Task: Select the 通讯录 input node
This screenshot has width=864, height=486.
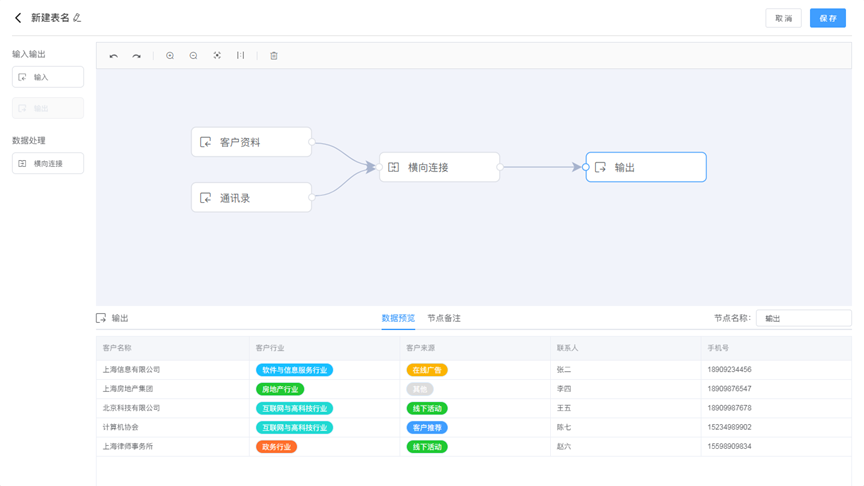Action: coord(251,198)
